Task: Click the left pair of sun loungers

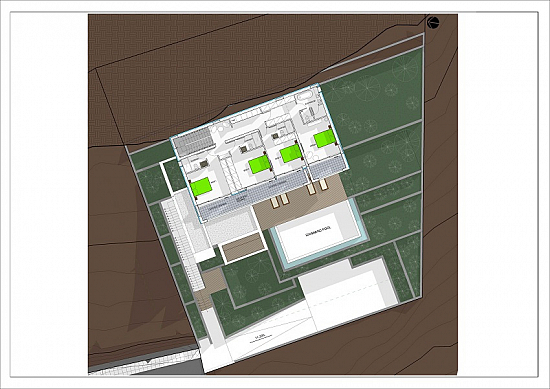Action: [280, 200]
